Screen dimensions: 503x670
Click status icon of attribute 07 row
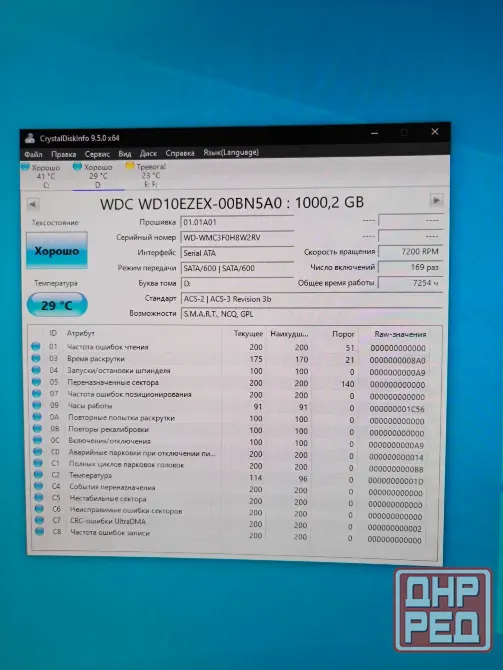pyautogui.click(x=37, y=393)
